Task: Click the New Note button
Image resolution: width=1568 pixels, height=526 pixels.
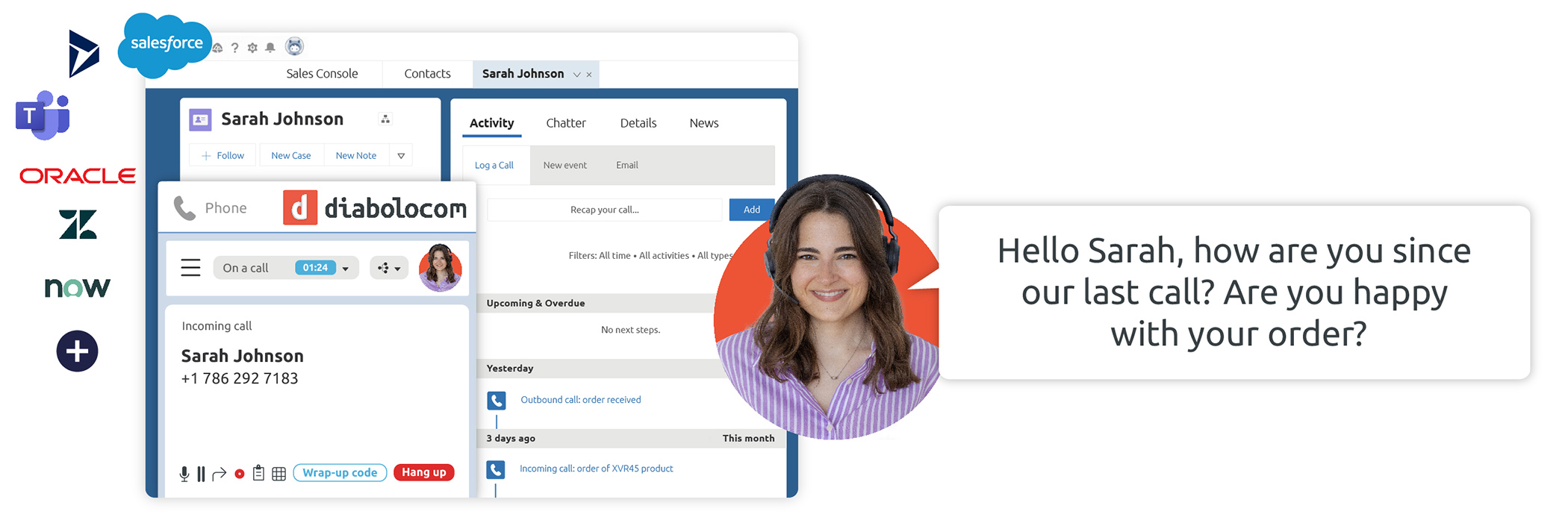Action: pyautogui.click(x=356, y=155)
